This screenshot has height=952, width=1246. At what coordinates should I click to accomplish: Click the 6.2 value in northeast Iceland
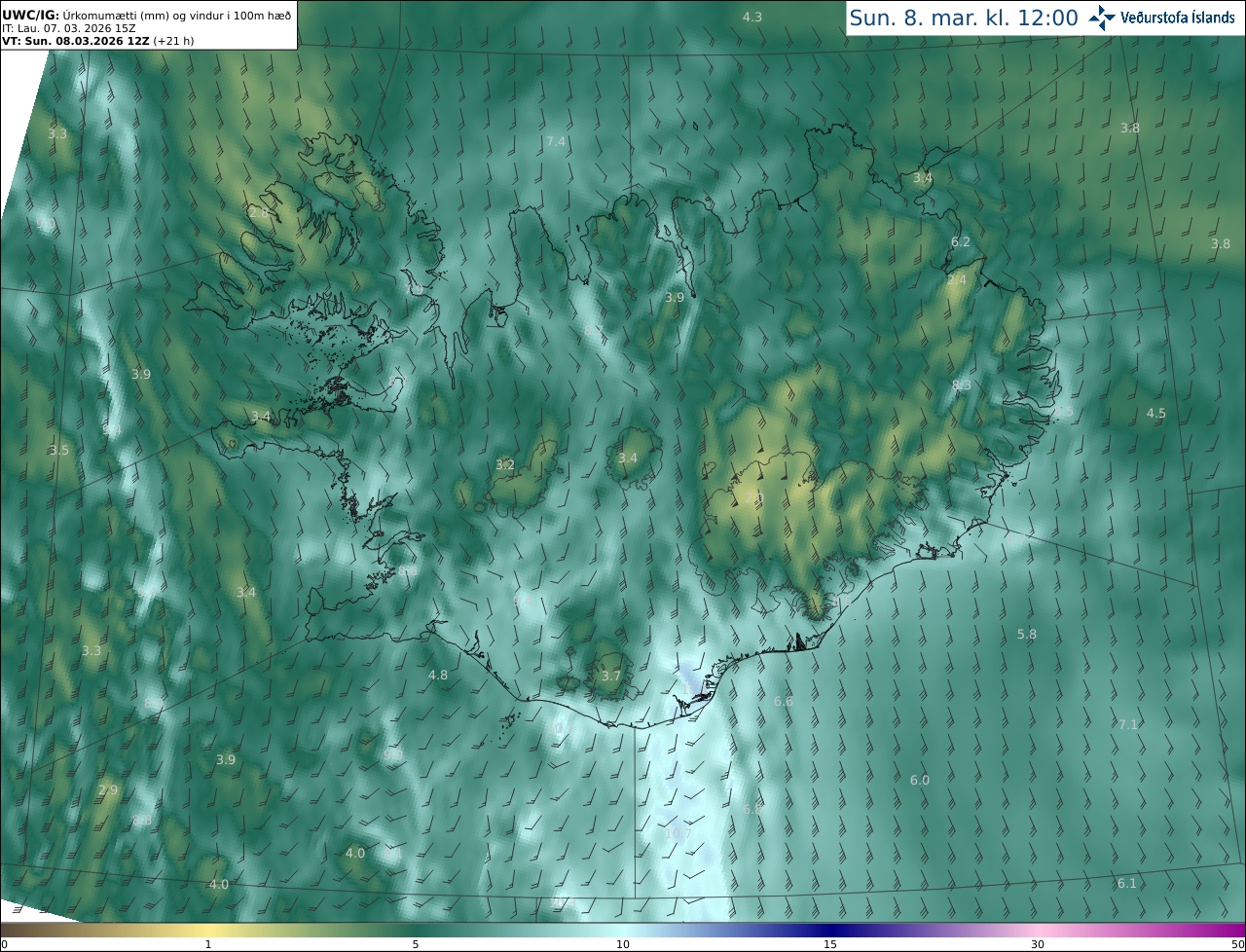(x=960, y=241)
